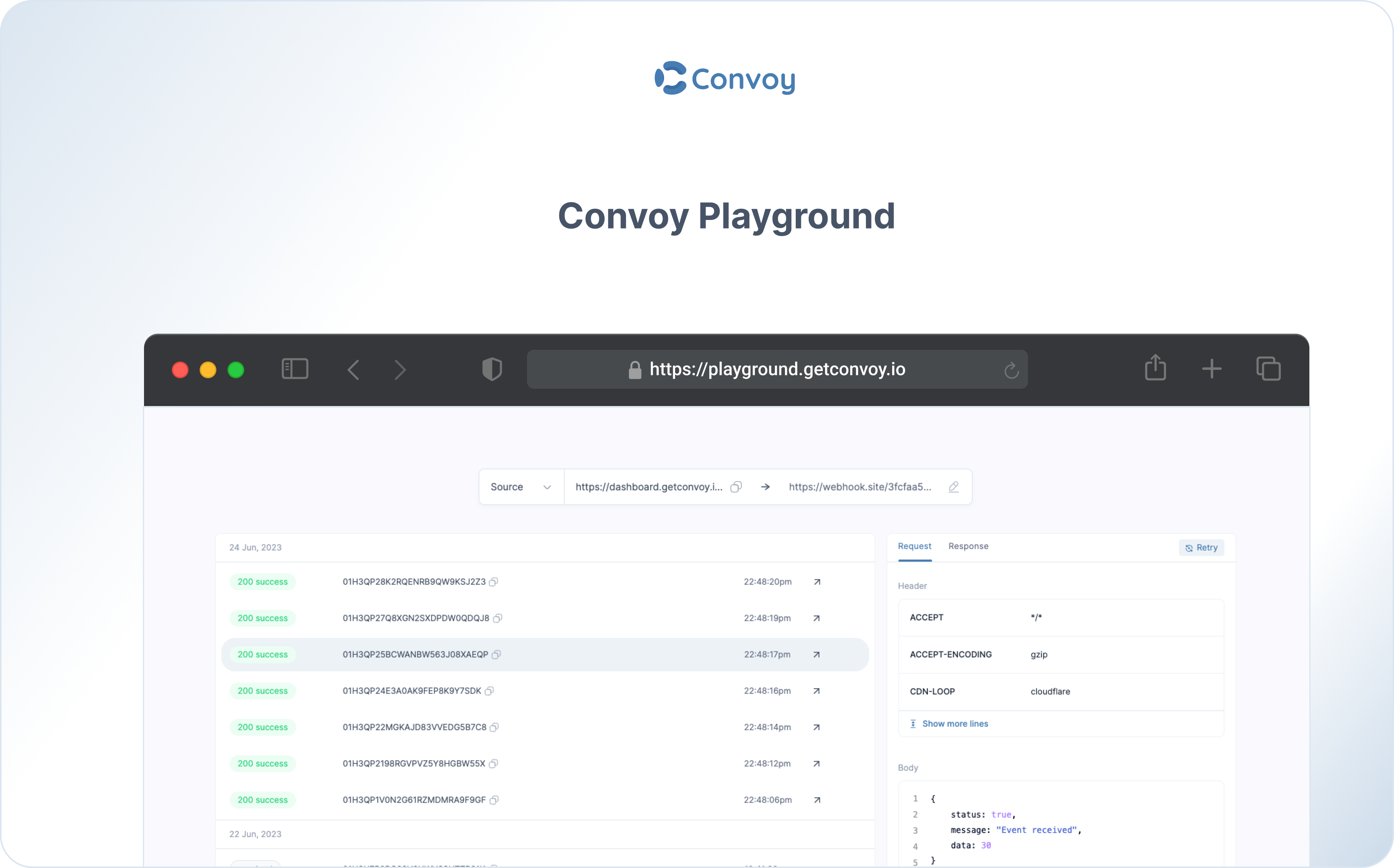Image resolution: width=1394 pixels, height=868 pixels.
Task: Open the 22:48:06pm event via arrow icon
Action: tap(817, 800)
